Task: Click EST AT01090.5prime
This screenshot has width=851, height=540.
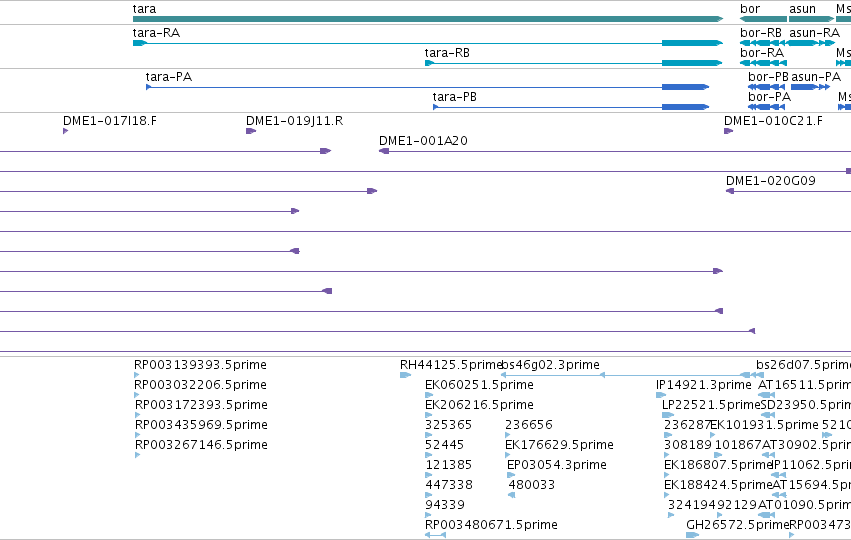Action: pyautogui.click(x=804, y=505)
